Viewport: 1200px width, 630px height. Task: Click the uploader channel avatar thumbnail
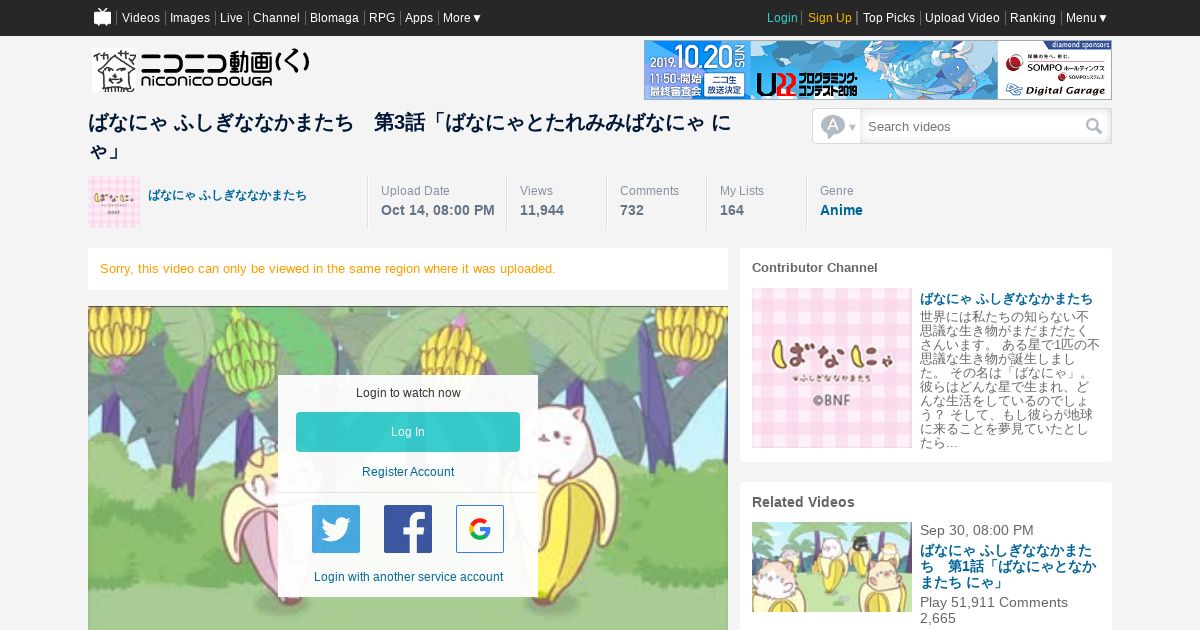(114, 202)
